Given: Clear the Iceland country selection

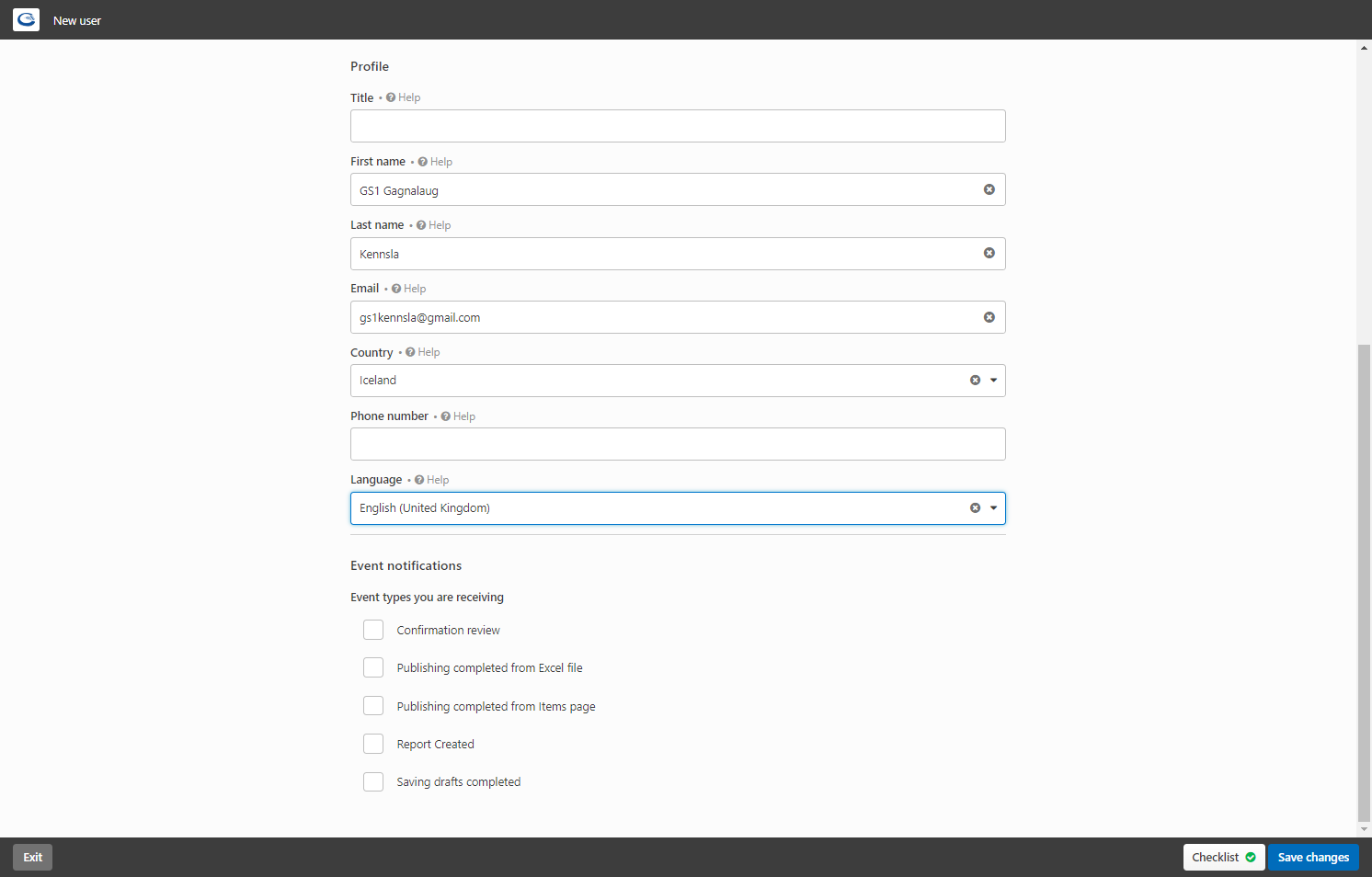Looking at the screenshot, I should [975, 381].
